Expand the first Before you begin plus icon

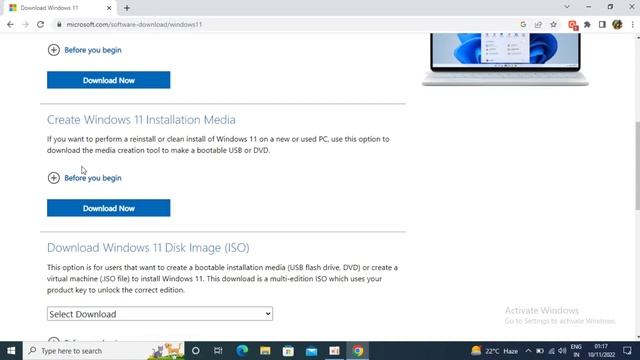pyautogui.click(x=53, y=50)
